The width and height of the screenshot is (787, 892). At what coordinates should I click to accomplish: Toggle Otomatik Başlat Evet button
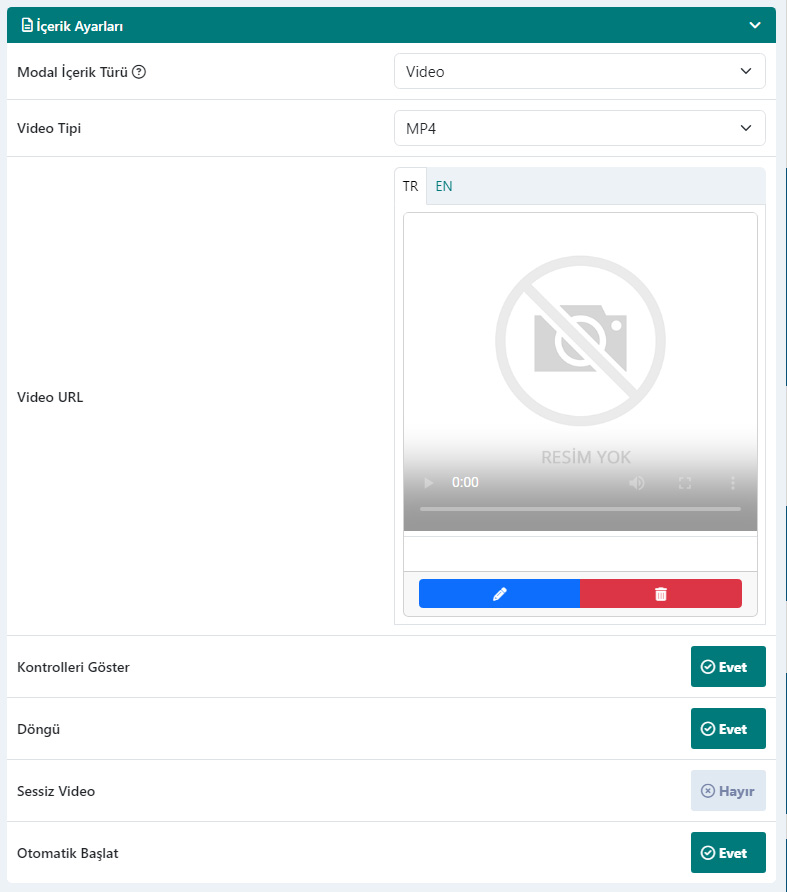tap(728, 852)
